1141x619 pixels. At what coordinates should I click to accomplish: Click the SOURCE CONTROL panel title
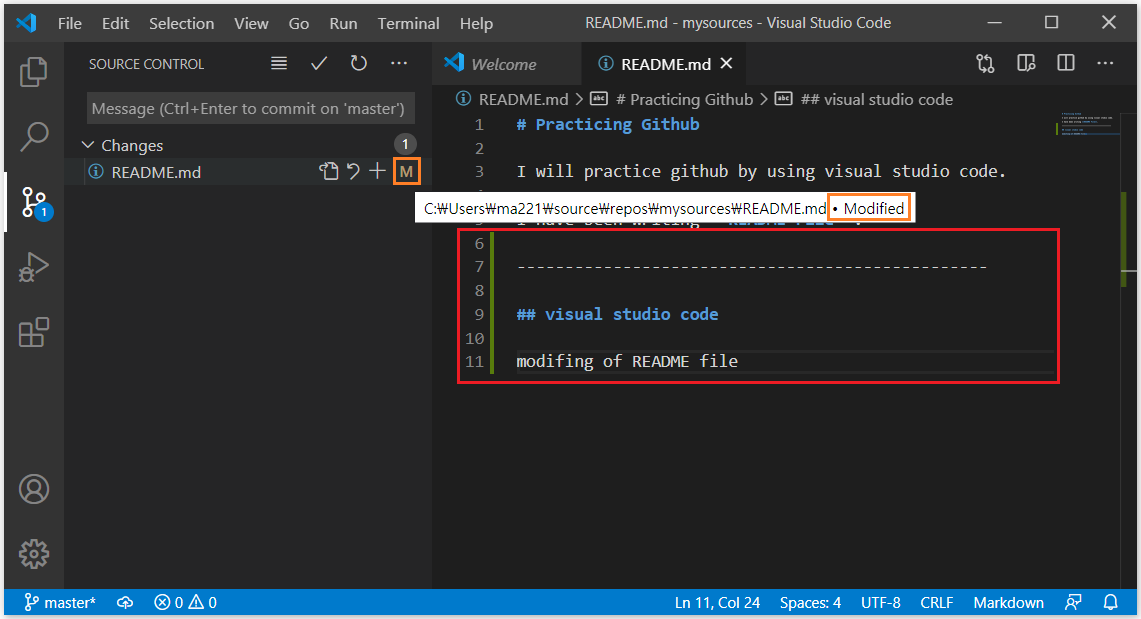coord(146,64)
